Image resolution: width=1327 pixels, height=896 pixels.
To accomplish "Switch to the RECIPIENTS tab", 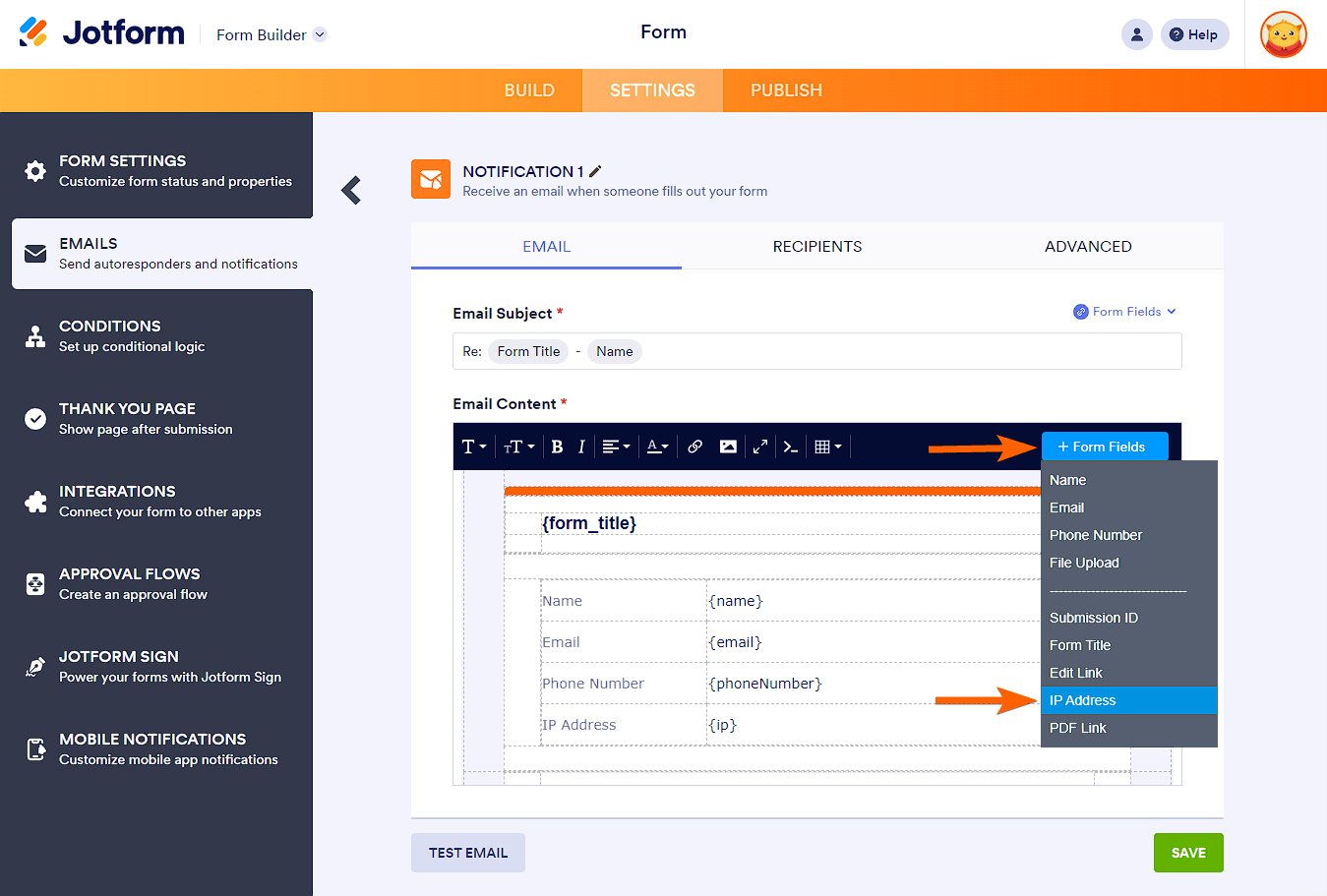I will (x=816, y=247).
